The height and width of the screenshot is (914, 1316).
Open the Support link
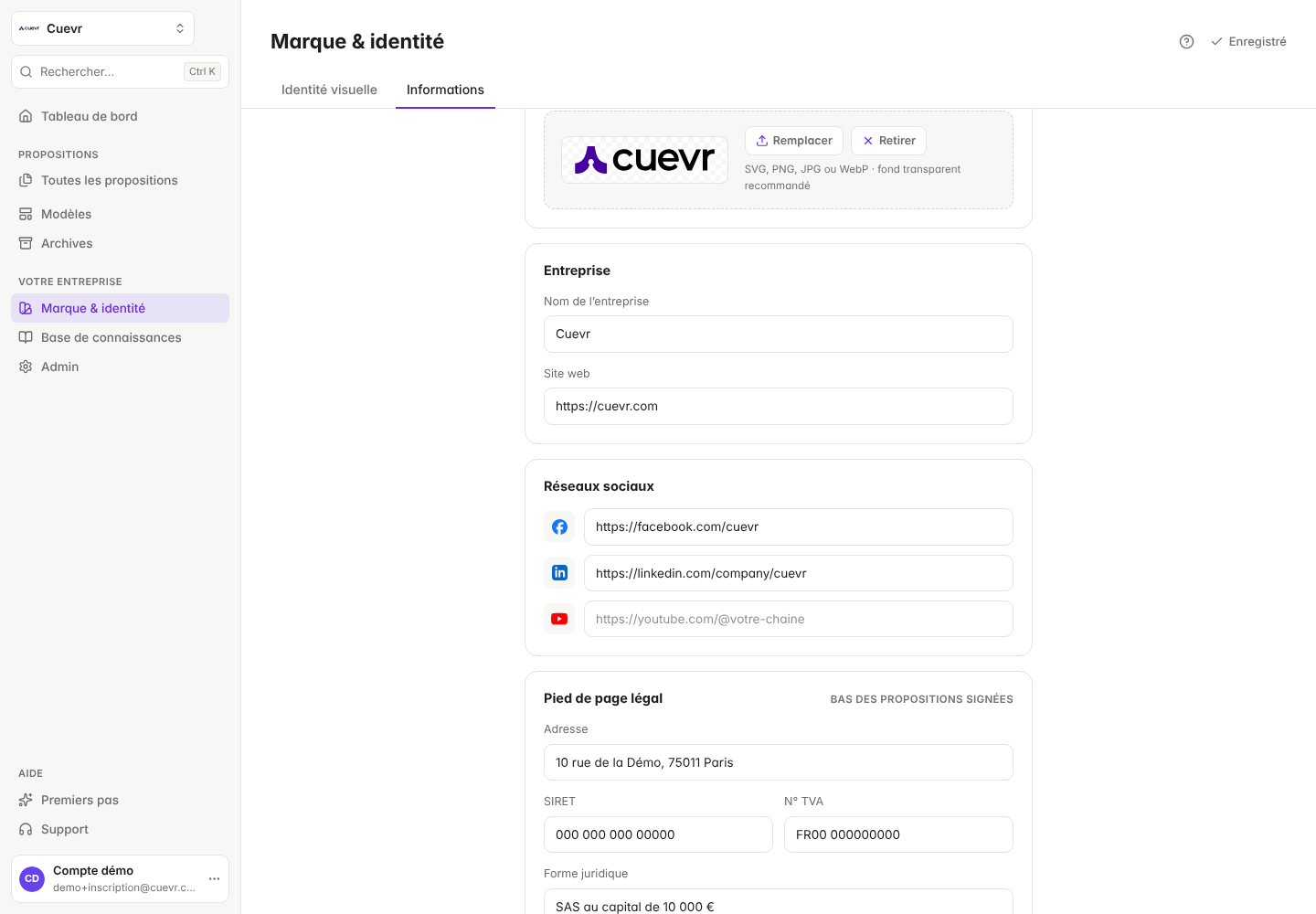coord(120,829)
